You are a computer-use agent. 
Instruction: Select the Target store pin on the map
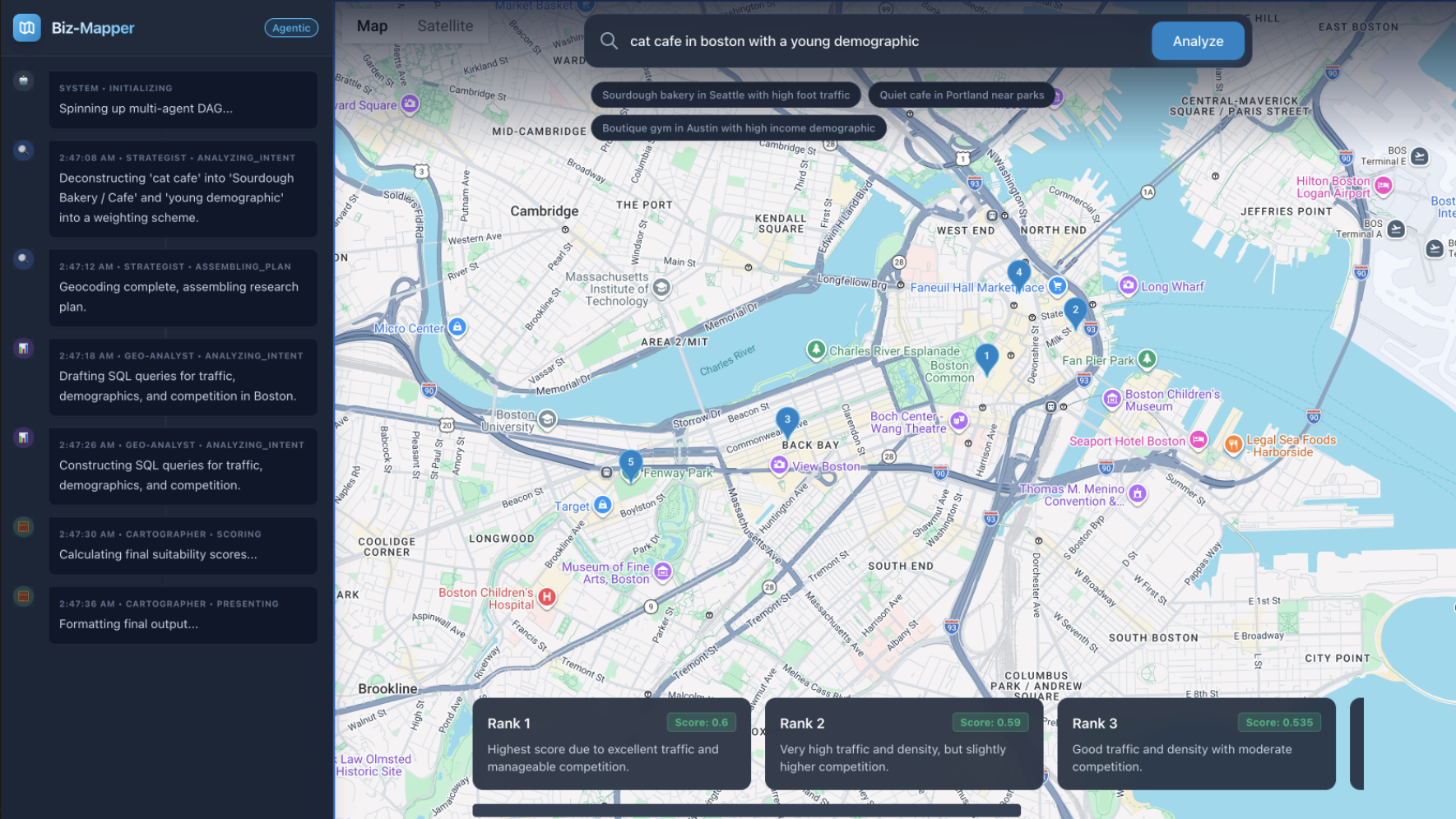click(603, 506)
